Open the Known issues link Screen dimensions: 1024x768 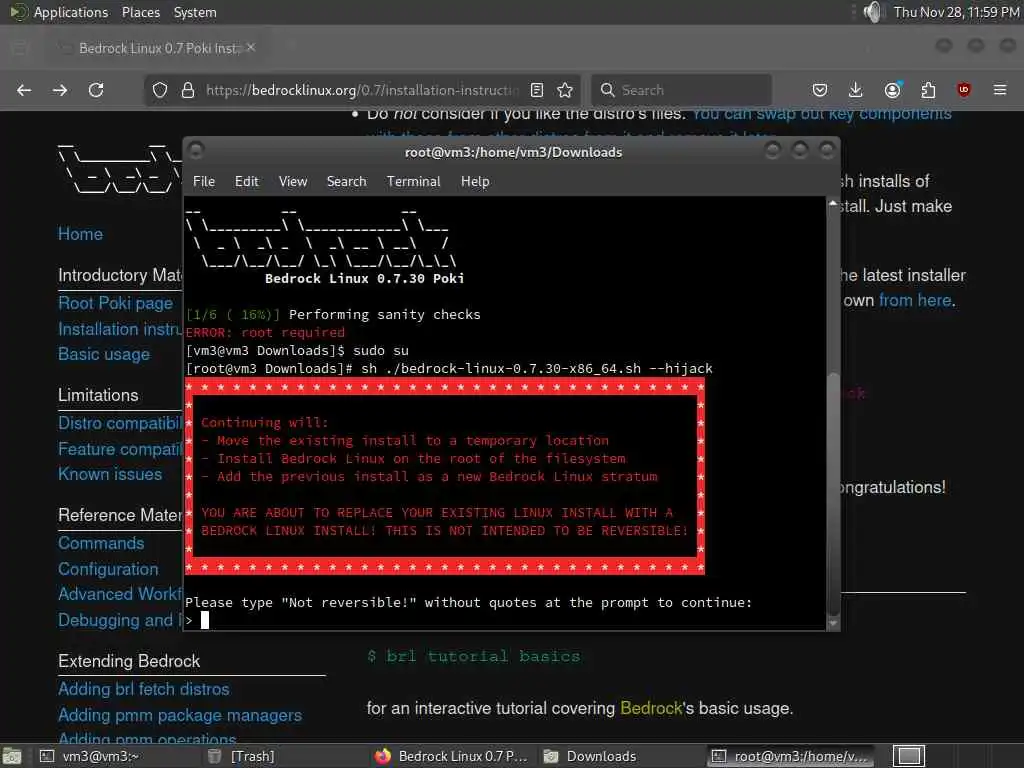tap(110, 474)
